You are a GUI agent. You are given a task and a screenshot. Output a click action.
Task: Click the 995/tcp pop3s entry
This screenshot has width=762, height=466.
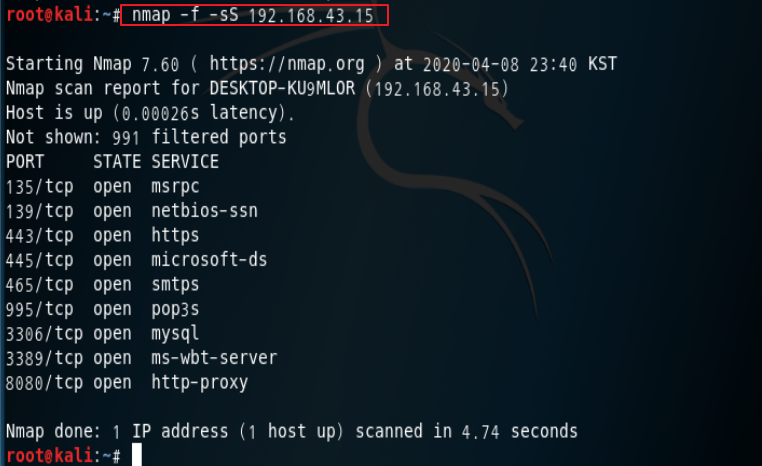[103, 309]
